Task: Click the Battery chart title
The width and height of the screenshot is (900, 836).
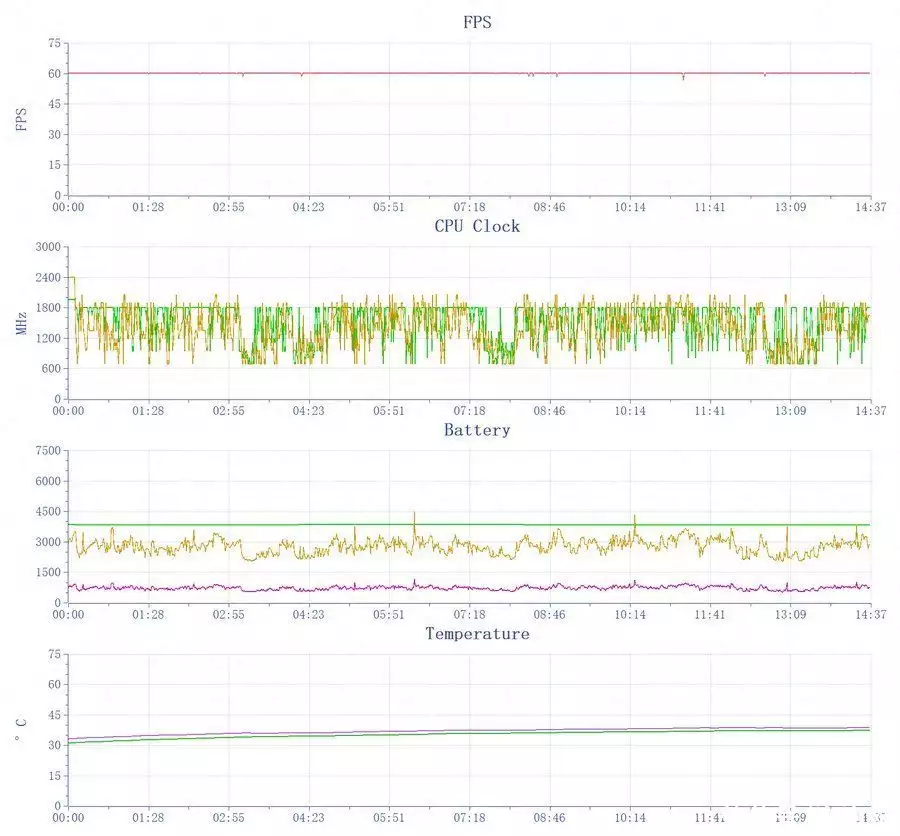Action: point(477,430)
